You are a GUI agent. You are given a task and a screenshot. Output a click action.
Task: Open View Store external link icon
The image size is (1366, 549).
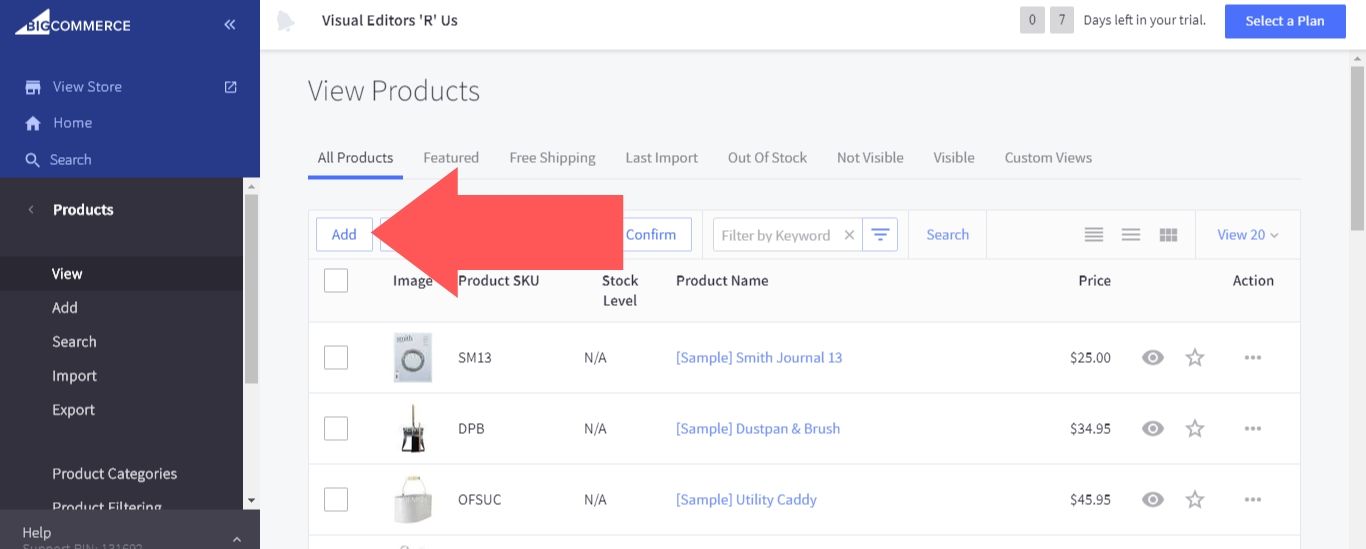coord(231,87)
